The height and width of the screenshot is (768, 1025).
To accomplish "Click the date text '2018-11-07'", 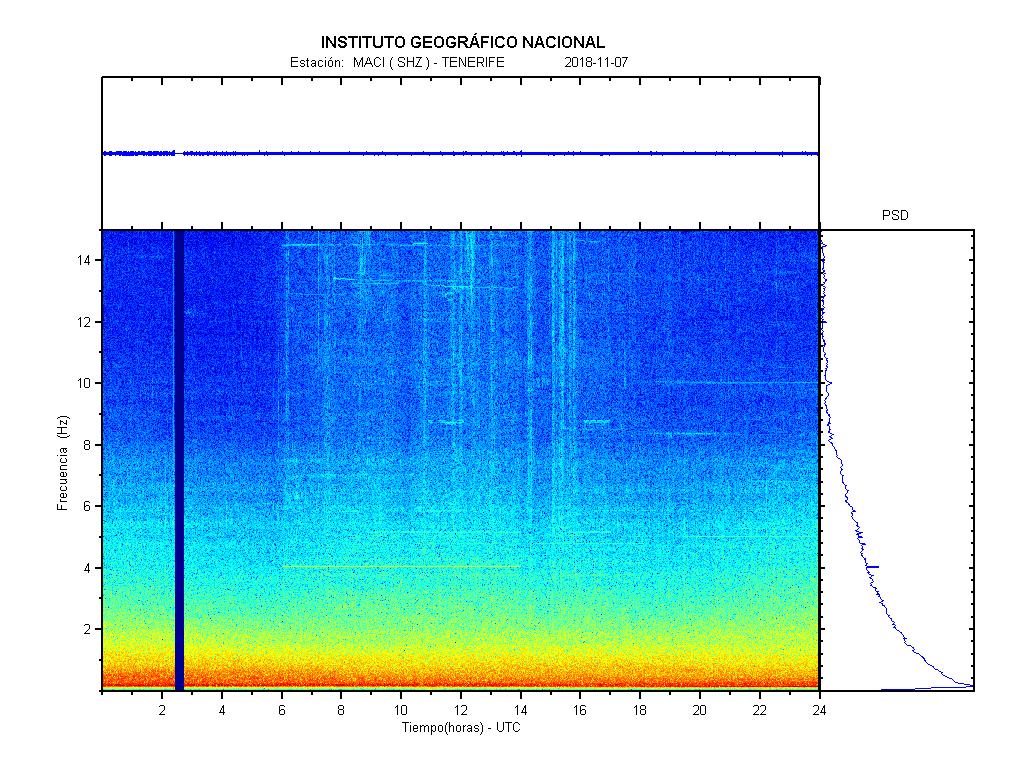I will point(596,62).
